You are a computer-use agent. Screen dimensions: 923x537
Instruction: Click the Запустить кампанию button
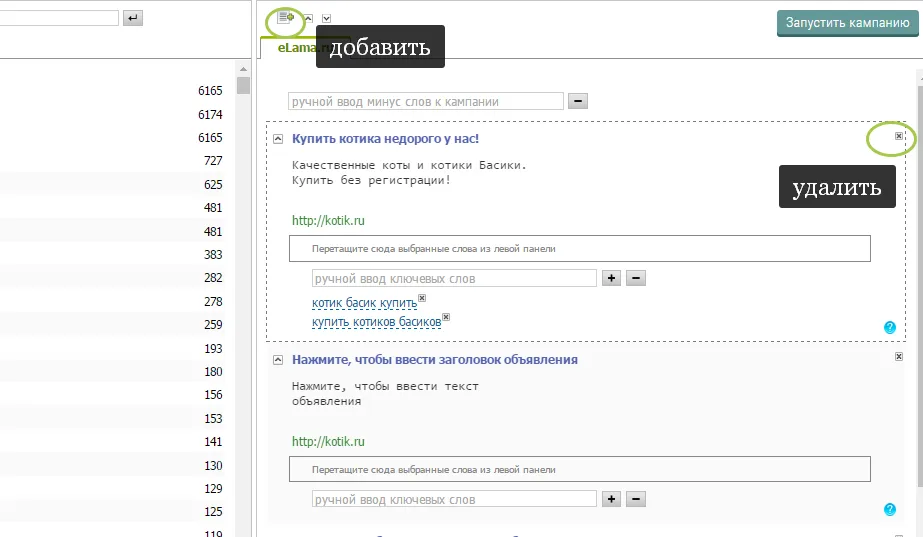coord(847,23)
